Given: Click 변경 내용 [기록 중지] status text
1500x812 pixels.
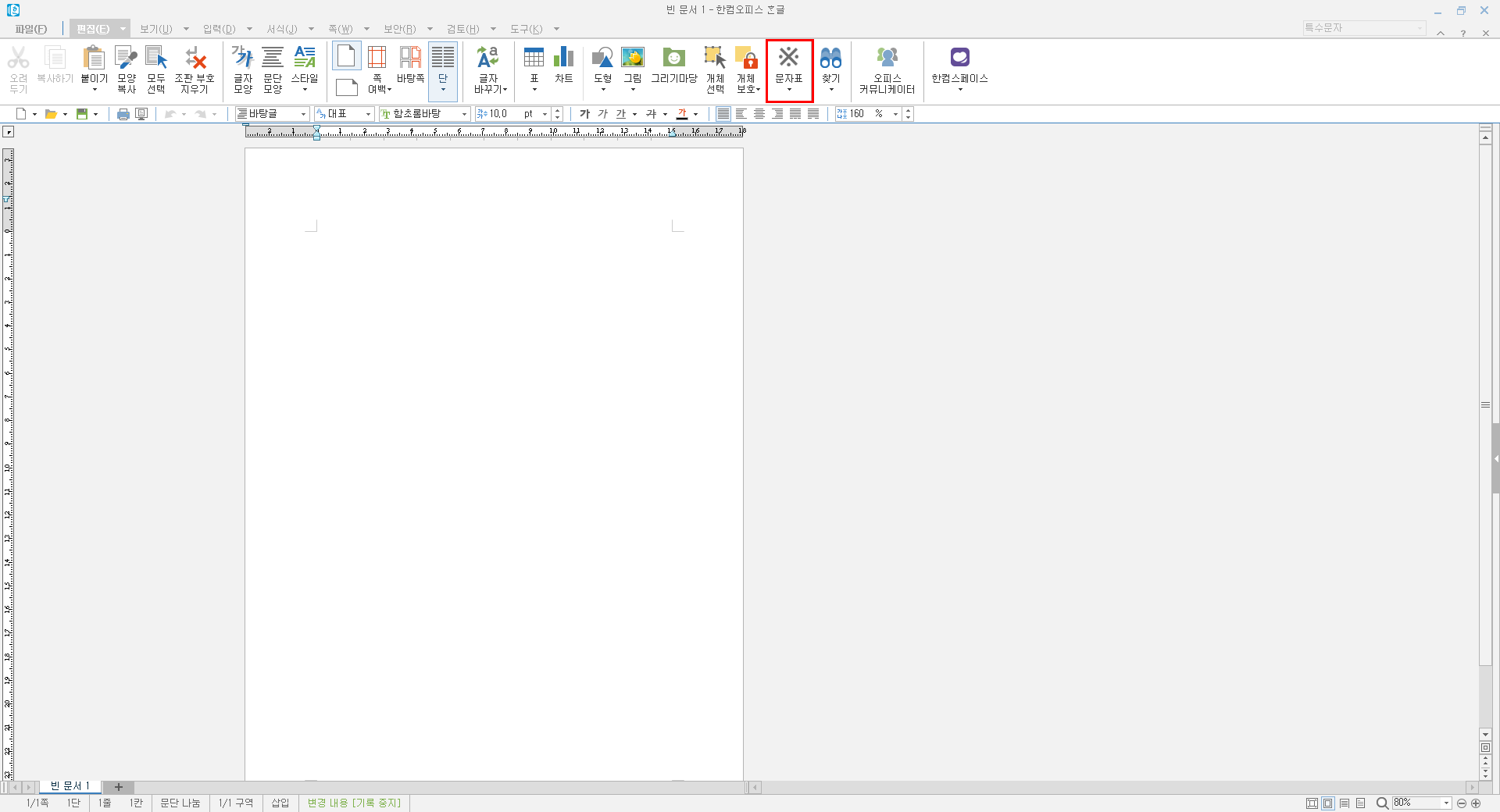Looking at the screenshot, I should (x=354, y=803).
